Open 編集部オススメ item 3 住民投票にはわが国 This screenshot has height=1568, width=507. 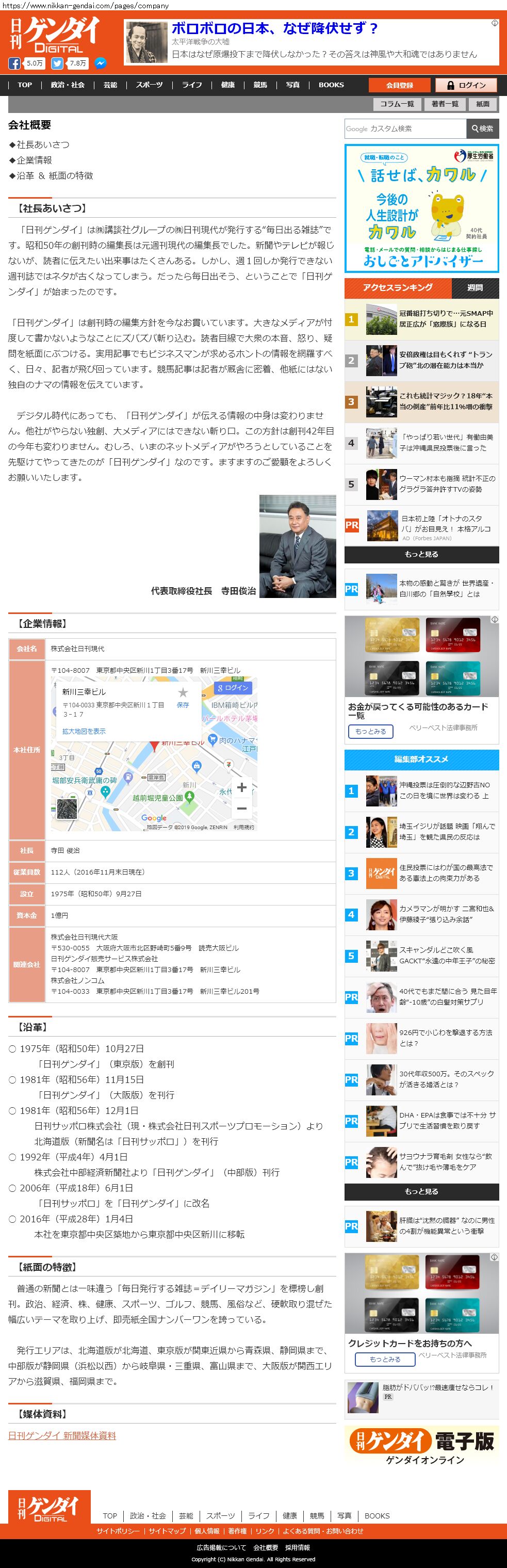click(x=422, y=874)
